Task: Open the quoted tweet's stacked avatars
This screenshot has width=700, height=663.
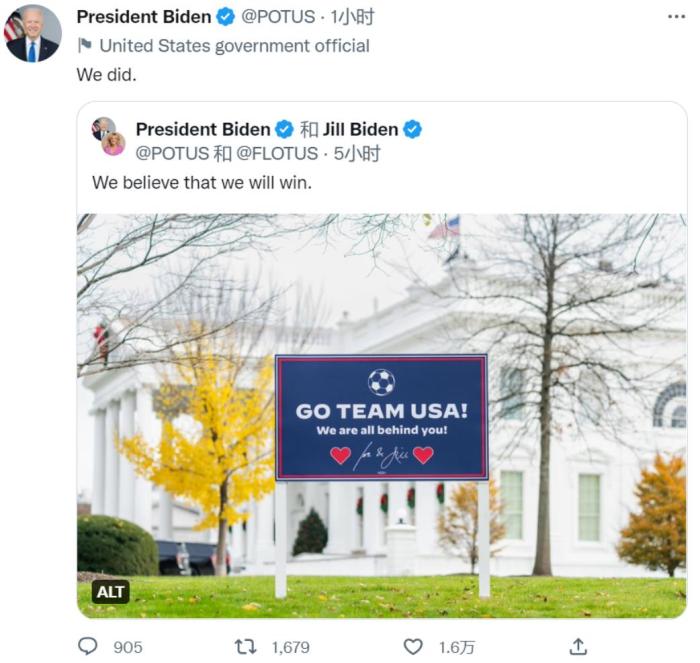Action: [108, 137]
